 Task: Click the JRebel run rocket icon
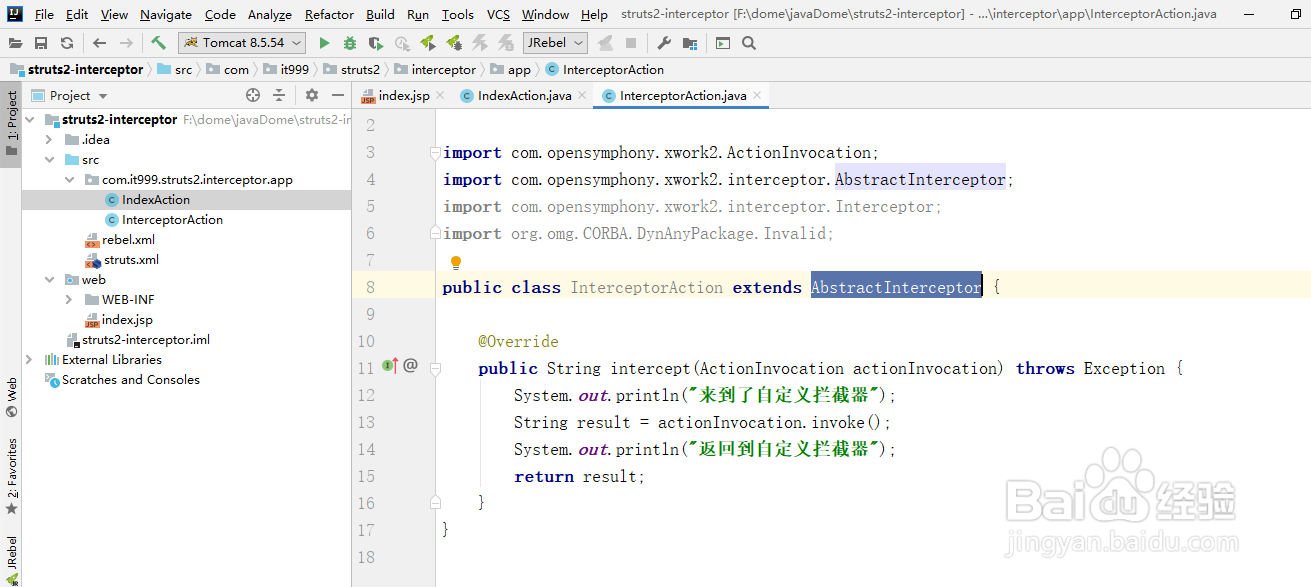pyautogui.click(x=428, y=43)
